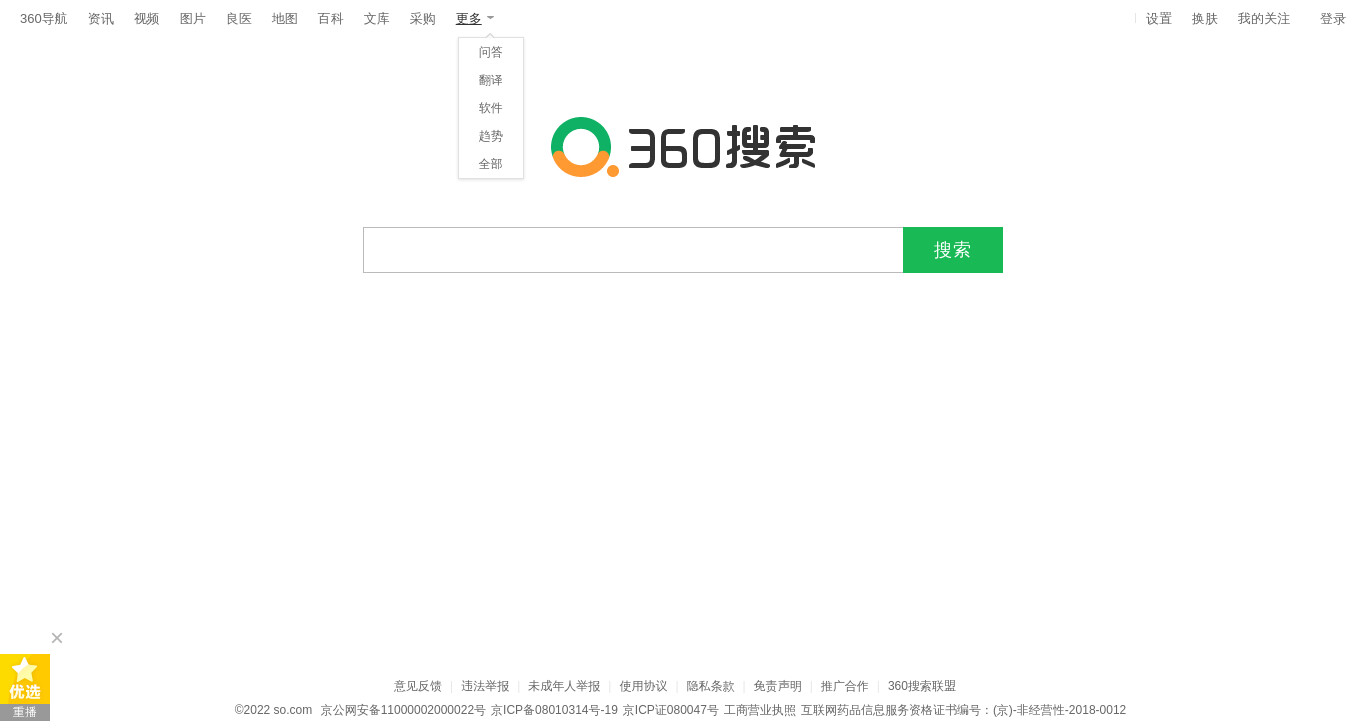Click the 京ICP证080047号 link
This screenshot has width=1366, height=728.
point(671,710)
